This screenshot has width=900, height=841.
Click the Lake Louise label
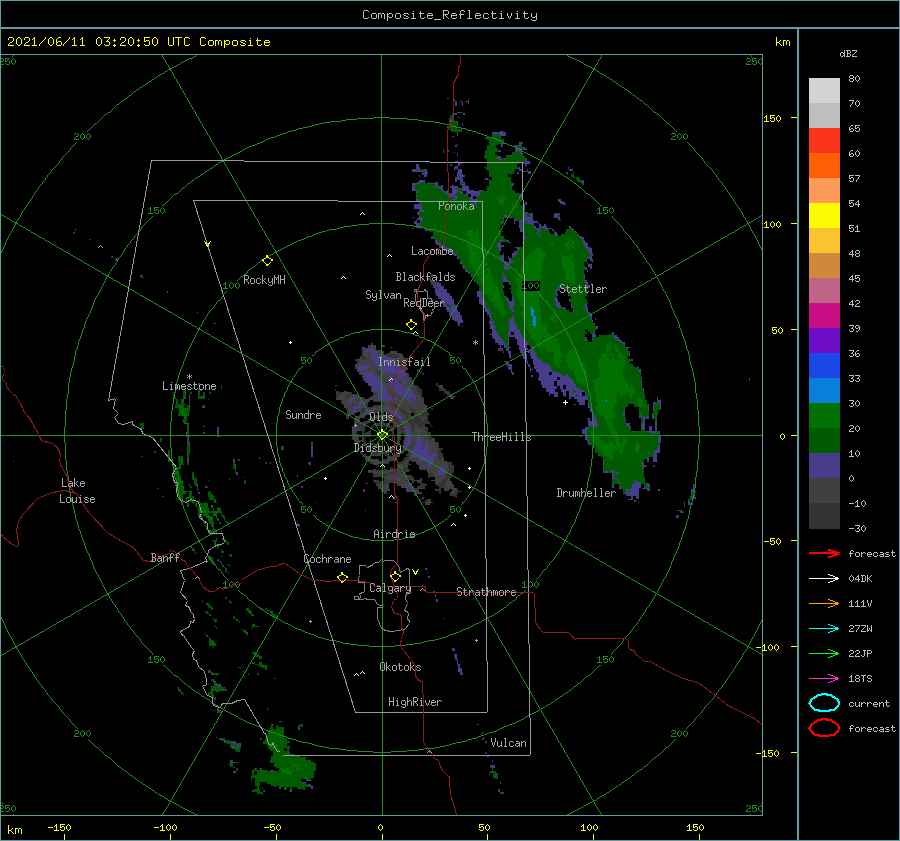click(x=77, y=491)
